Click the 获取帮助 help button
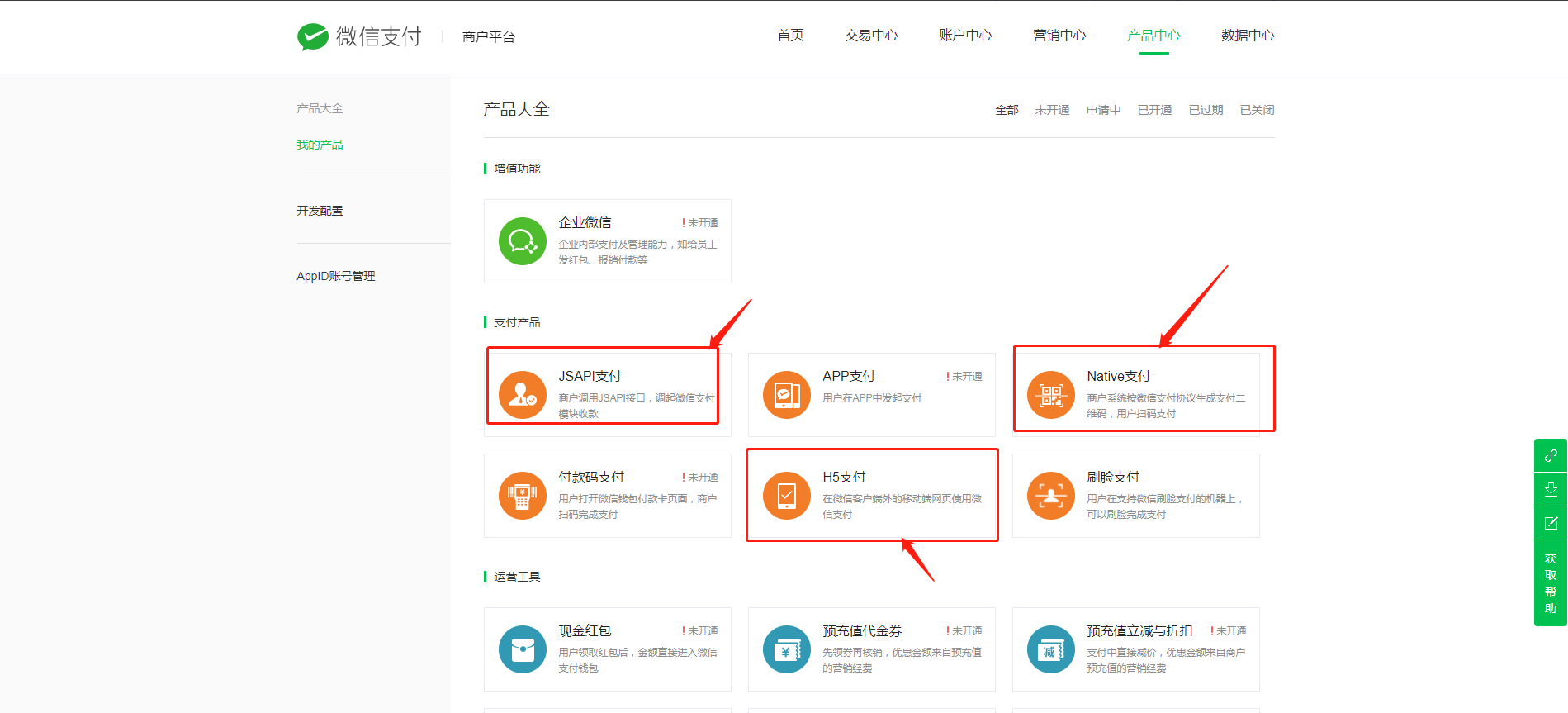This screenshot has height=713, width=1568. 1551,583
